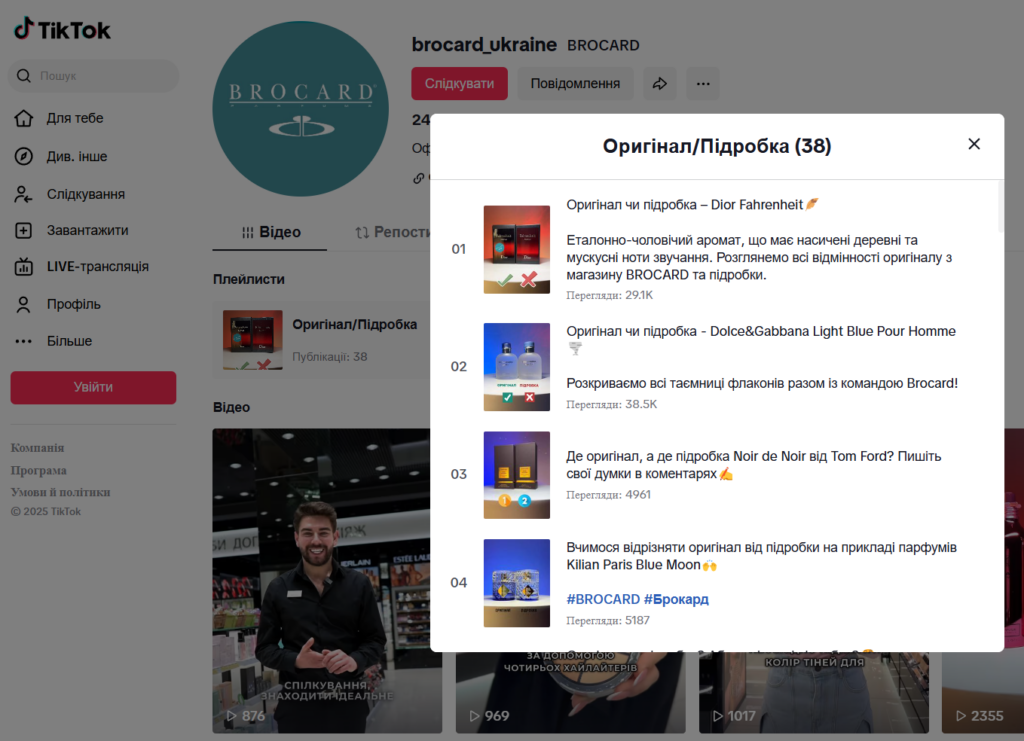This screenshot has height=741, width=1024.
Task: Click the home icon beside Для тебе
Action: tap(24, 118)
